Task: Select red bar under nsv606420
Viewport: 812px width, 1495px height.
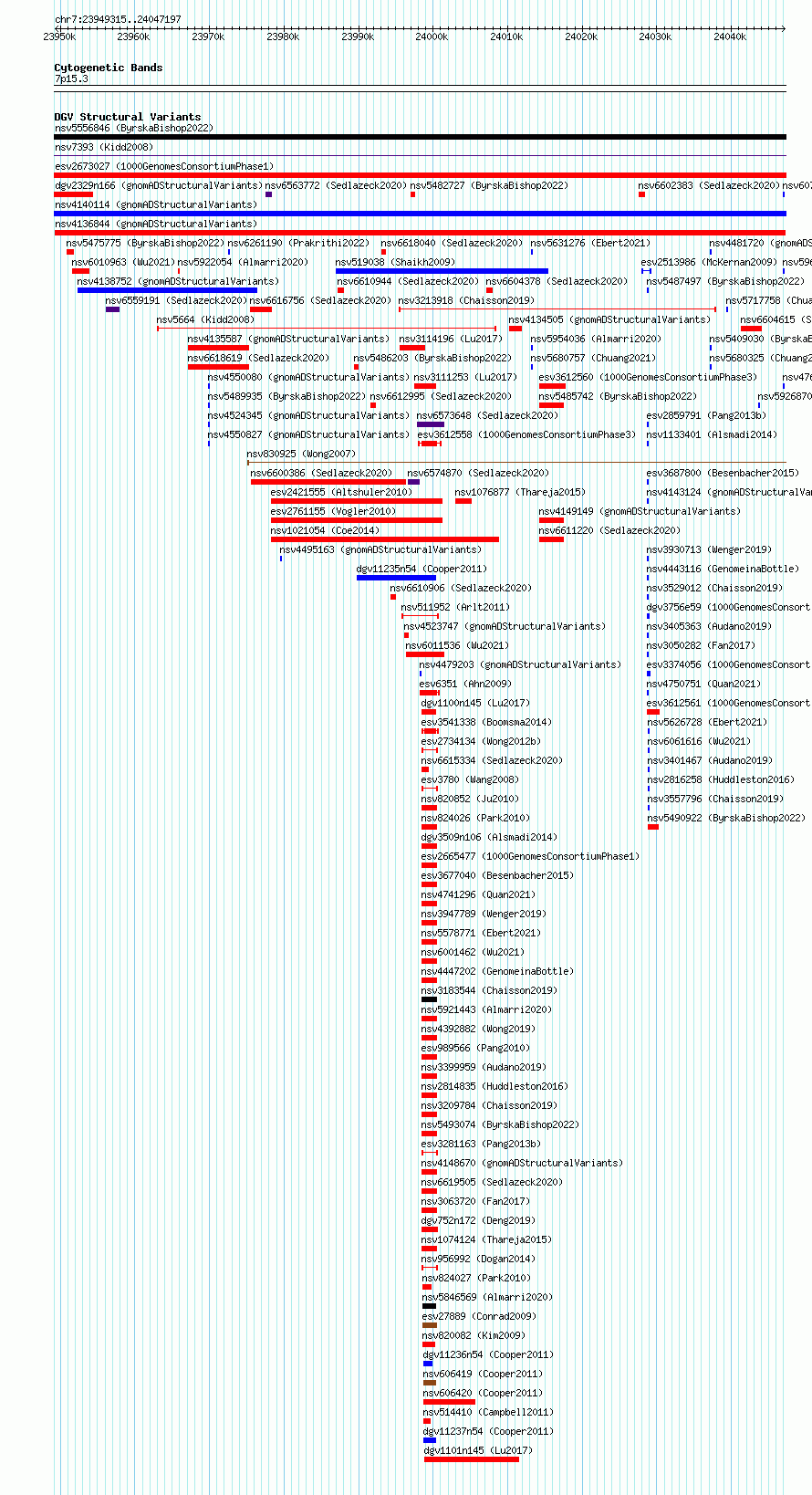Action: [x=449, y=1402]
